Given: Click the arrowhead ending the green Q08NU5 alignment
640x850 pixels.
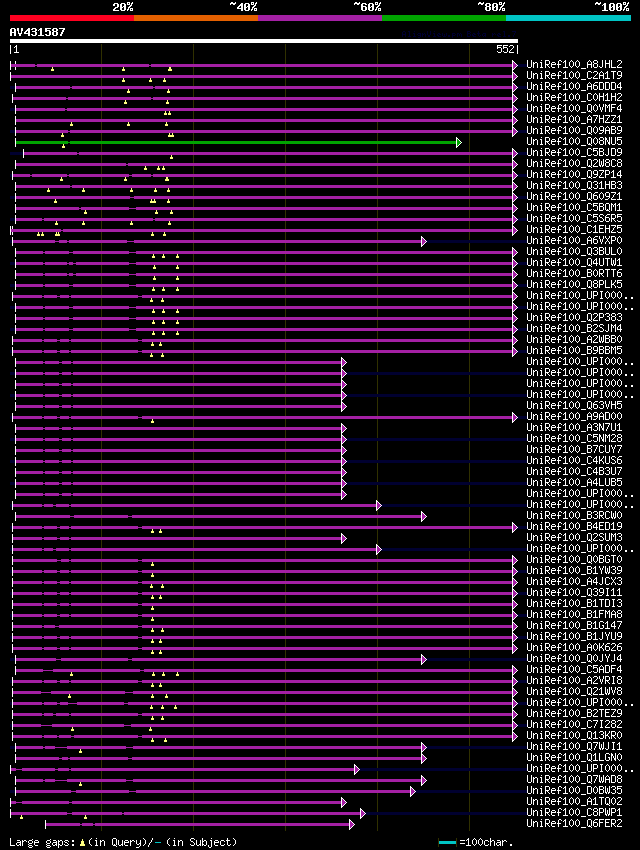Looking at the screenshot, I should [x=459, y=143].
